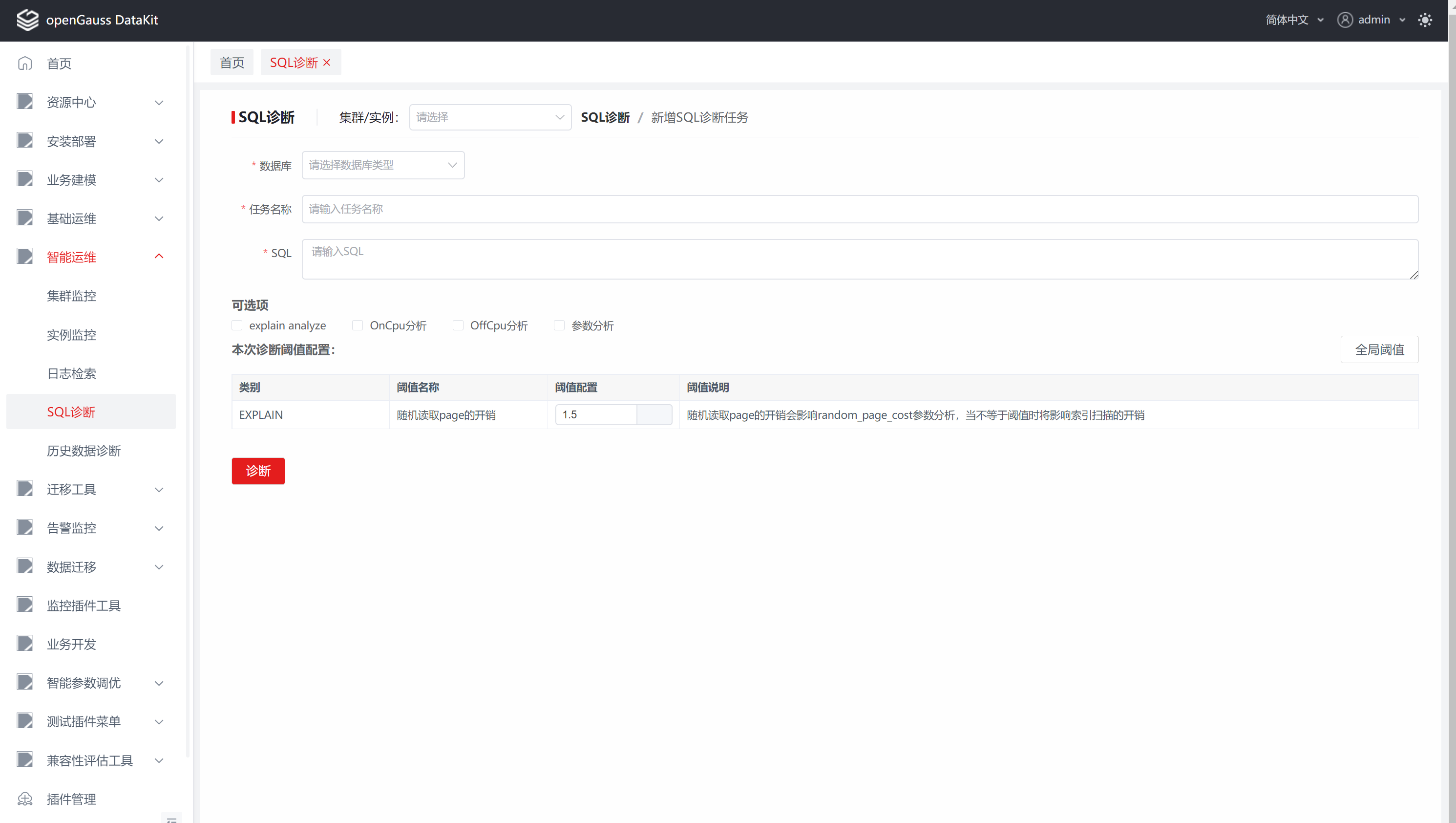
Task: Collapse the 智能运维 menu group
Action: point(159,257)
